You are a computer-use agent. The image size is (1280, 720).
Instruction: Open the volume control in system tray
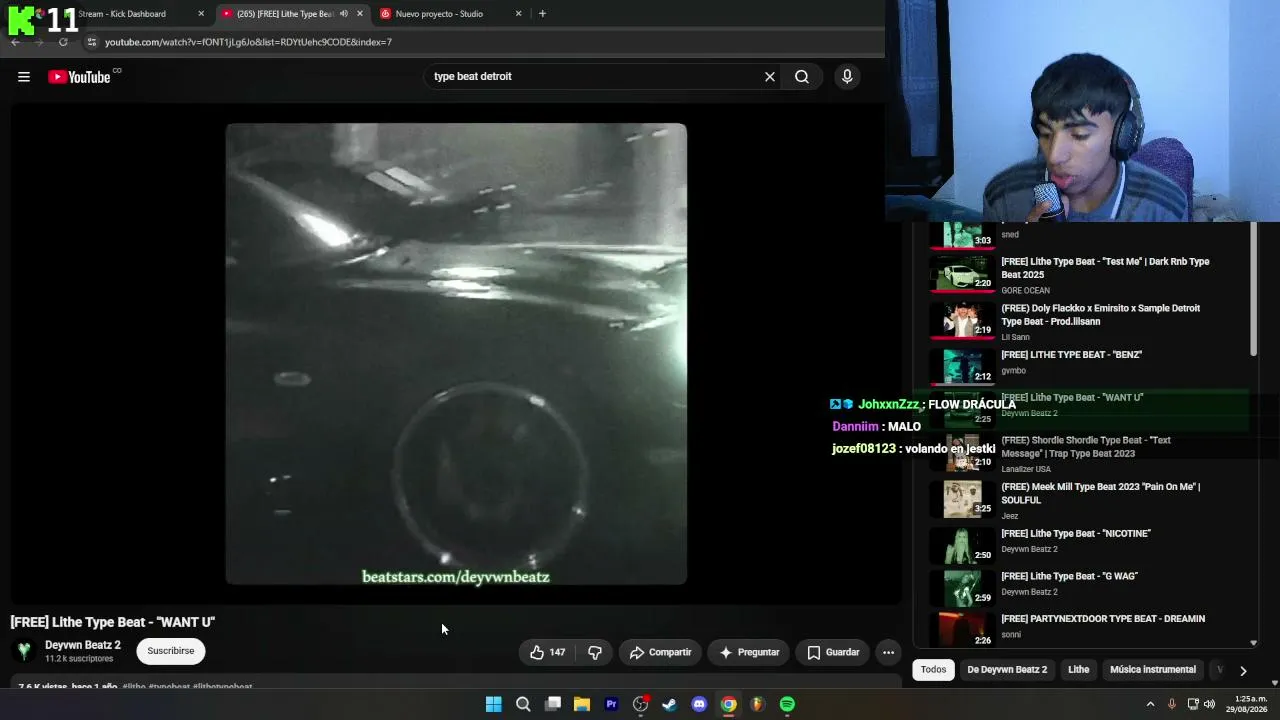(1210, 704)
